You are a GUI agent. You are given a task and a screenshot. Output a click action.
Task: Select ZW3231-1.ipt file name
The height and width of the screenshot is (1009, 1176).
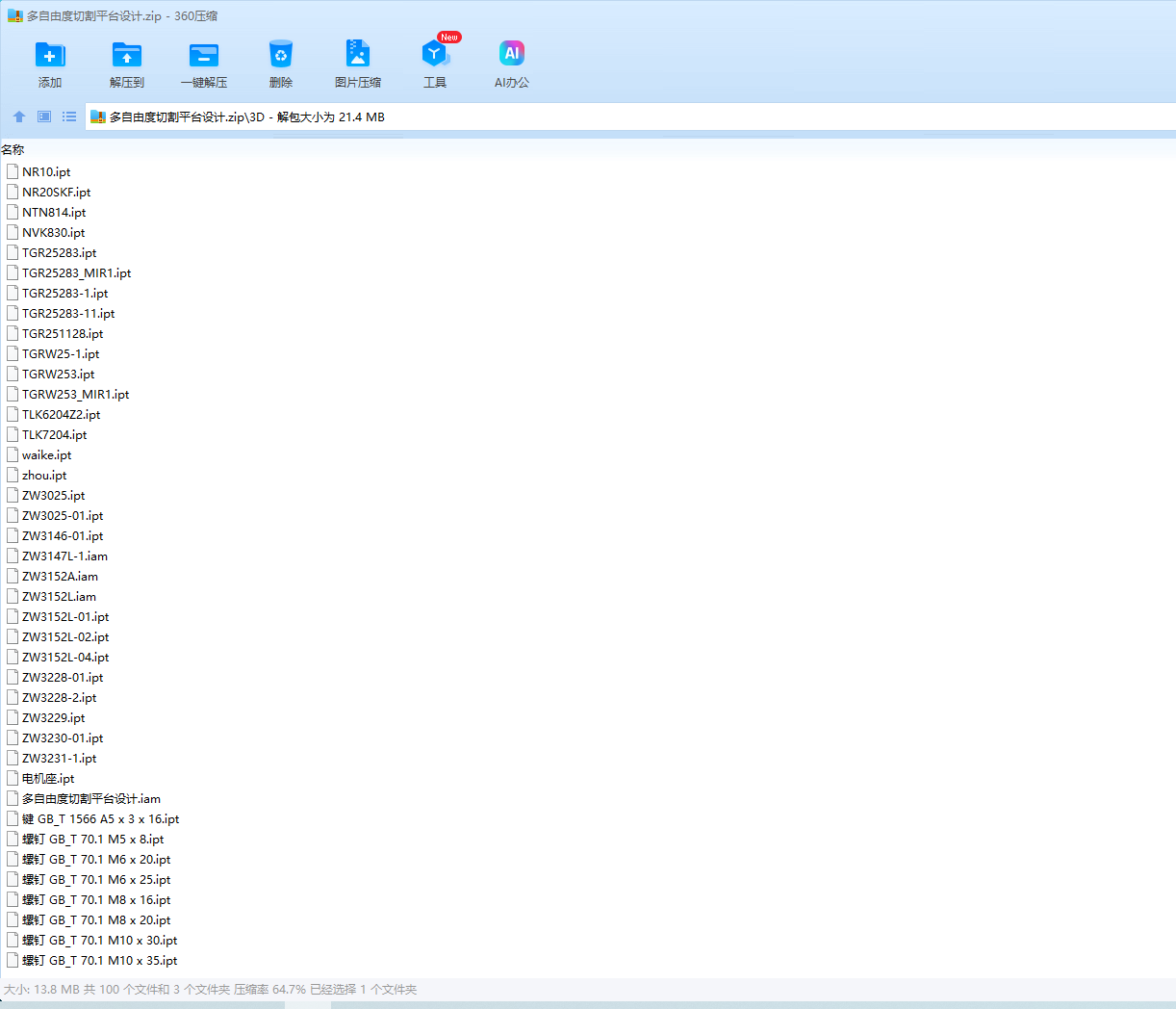point(60,758)
